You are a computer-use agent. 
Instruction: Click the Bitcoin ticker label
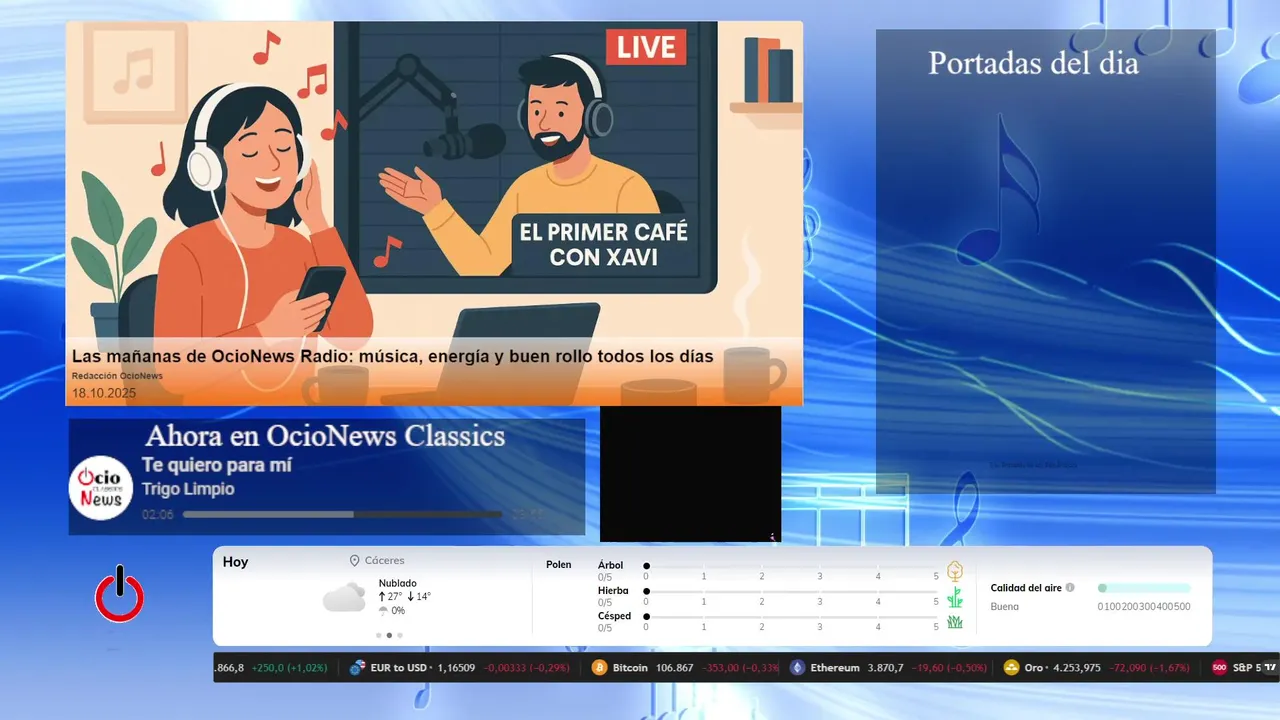click(630, 668)
